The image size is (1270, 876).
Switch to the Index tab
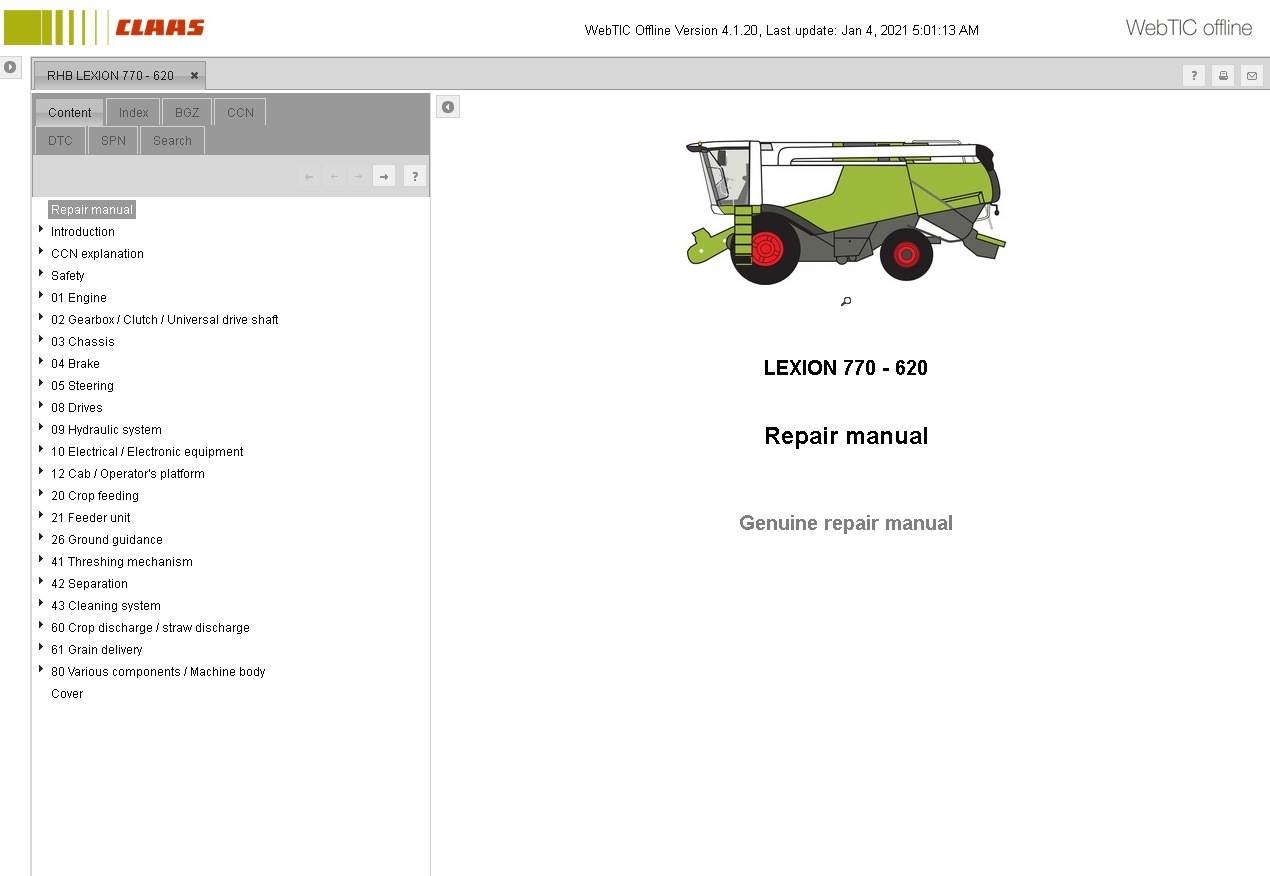[x=132, y=112]
